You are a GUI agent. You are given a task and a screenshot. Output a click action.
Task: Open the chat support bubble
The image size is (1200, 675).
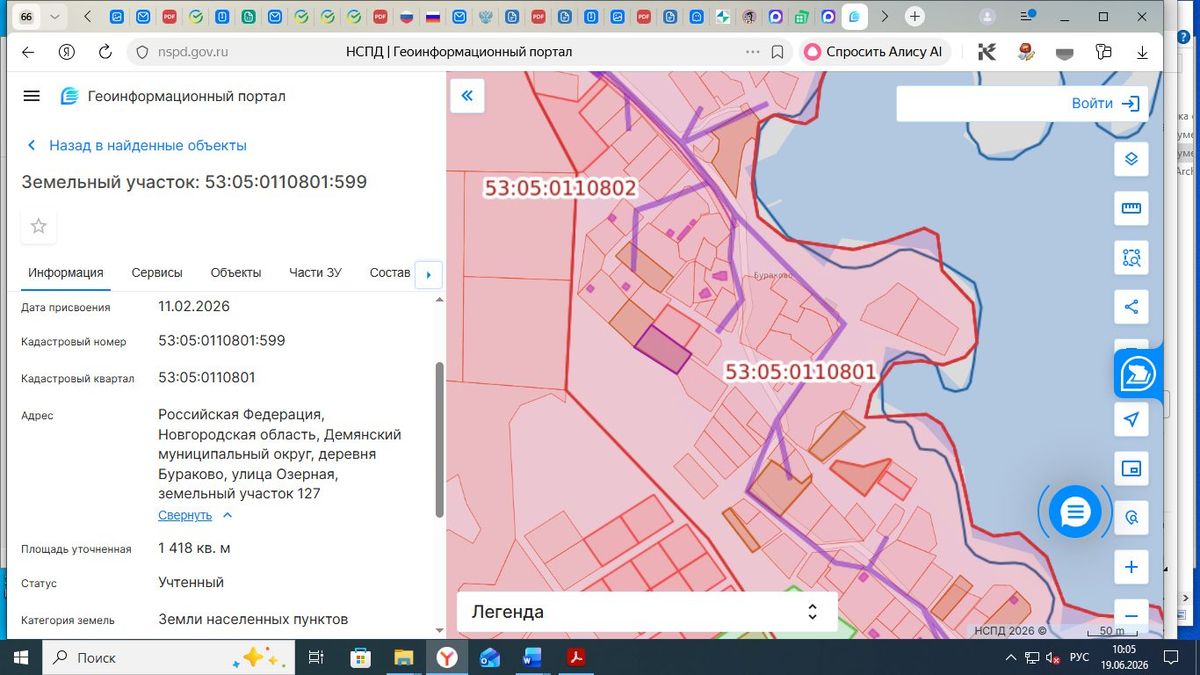[x=1075, y=512]
